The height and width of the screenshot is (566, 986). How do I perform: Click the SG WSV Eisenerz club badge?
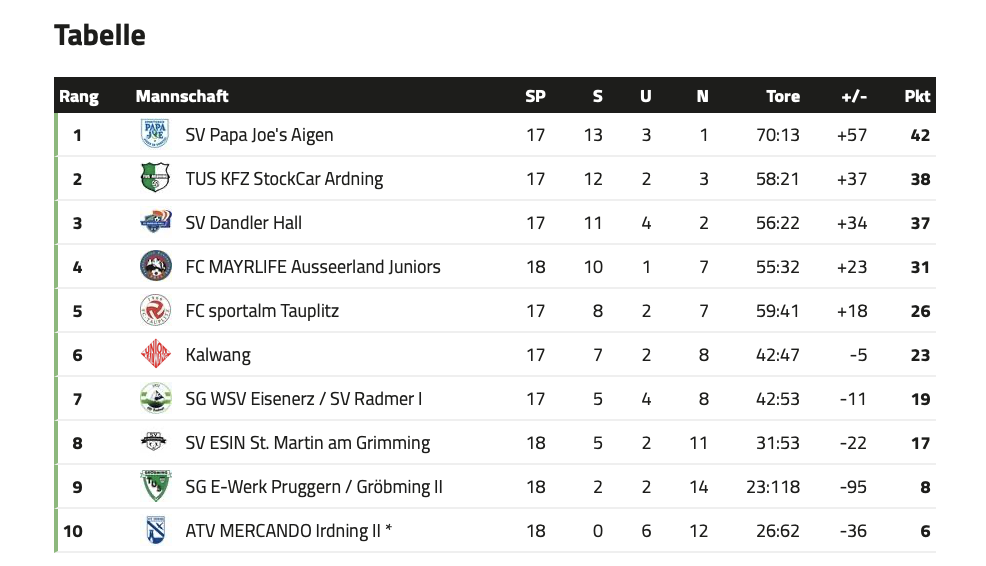pos(155,398)
